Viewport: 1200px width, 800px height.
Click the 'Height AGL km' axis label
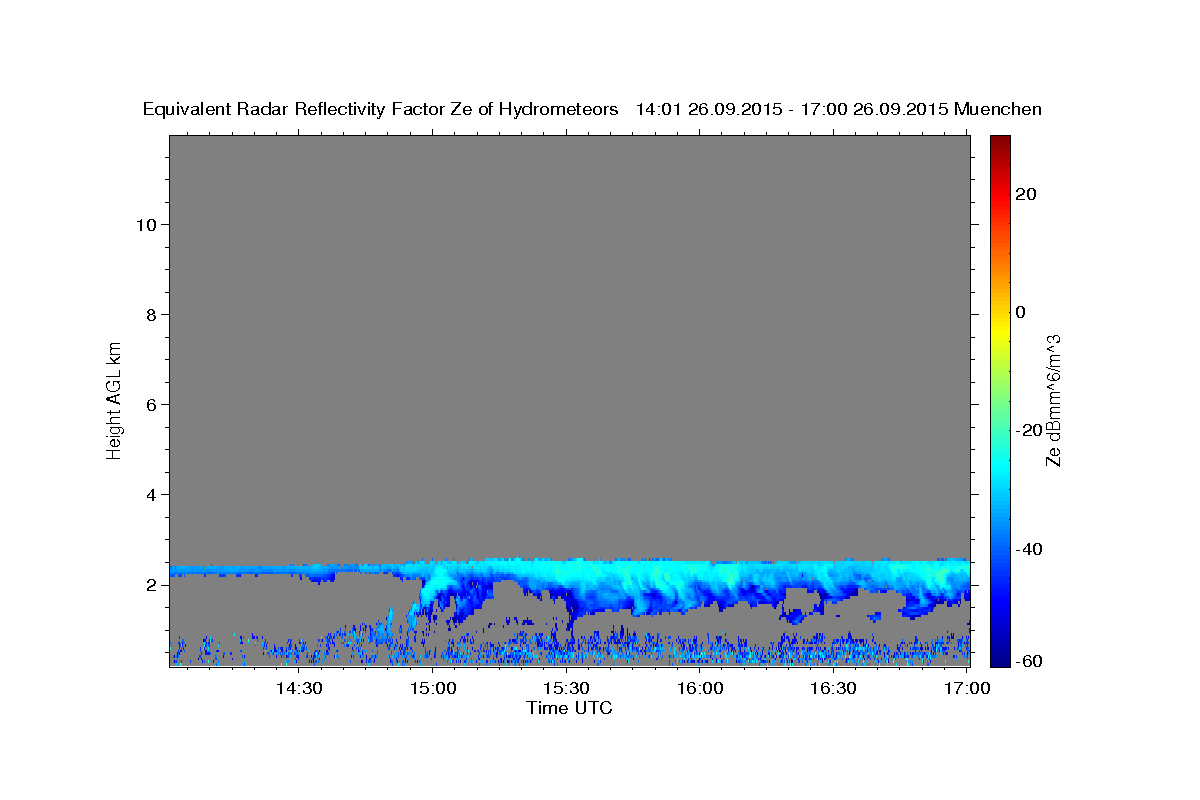click(x=114, y=399)
